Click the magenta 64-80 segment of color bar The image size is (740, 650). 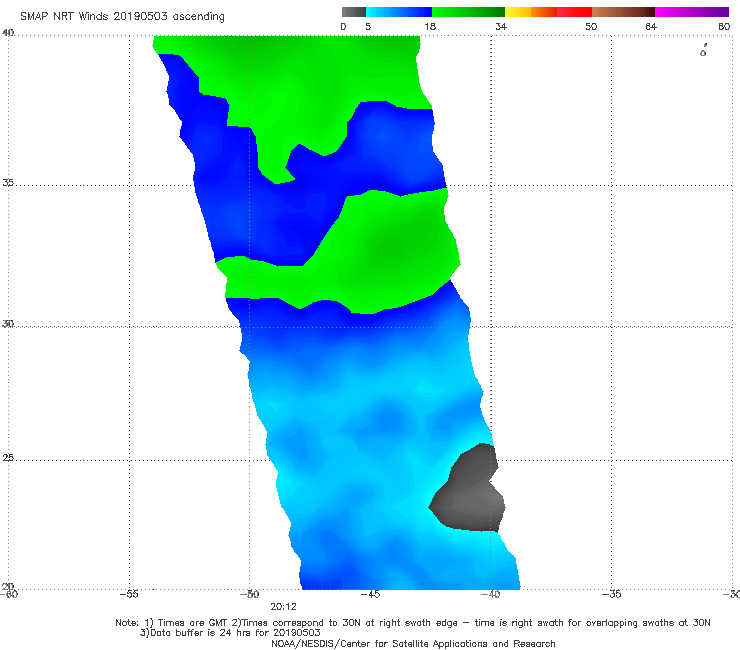[692, 12]
